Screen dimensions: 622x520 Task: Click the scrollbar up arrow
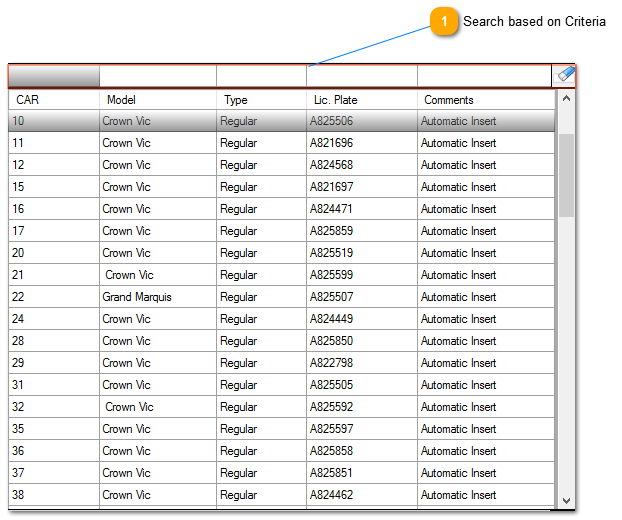567,100
